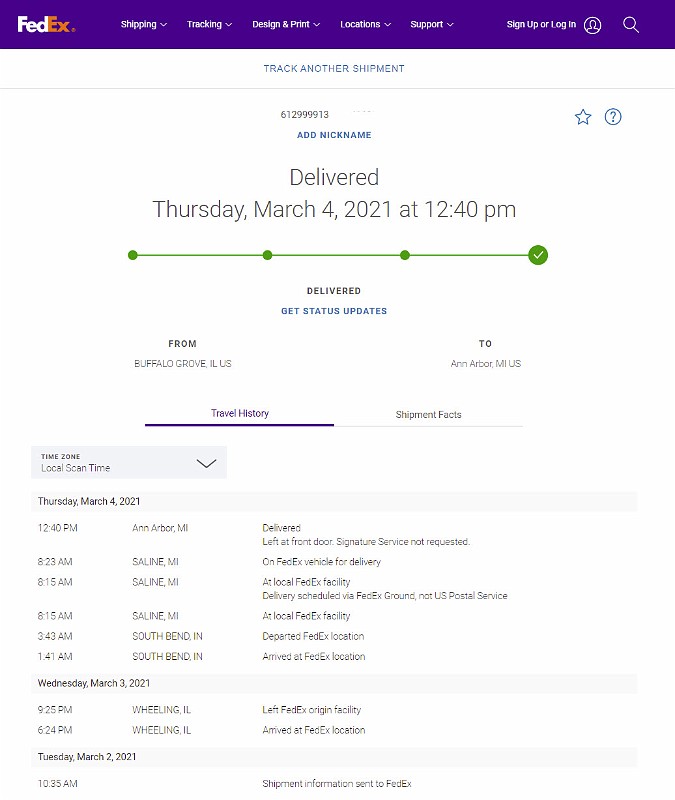Open the Locations dropdown
Screen dimensions: 675x800
coord(365,24)
